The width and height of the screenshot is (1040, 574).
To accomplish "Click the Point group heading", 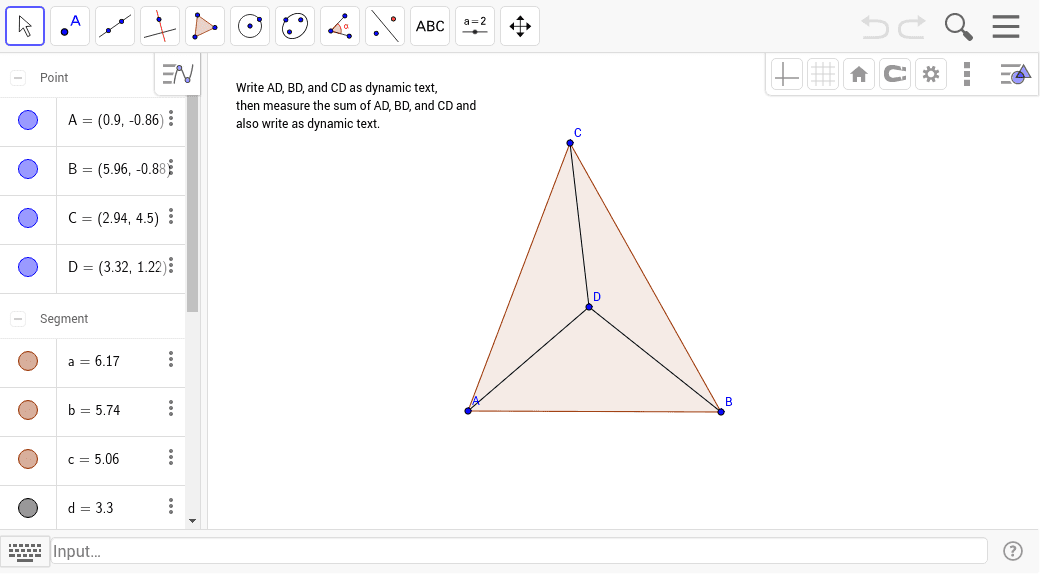I will [54, 78].
